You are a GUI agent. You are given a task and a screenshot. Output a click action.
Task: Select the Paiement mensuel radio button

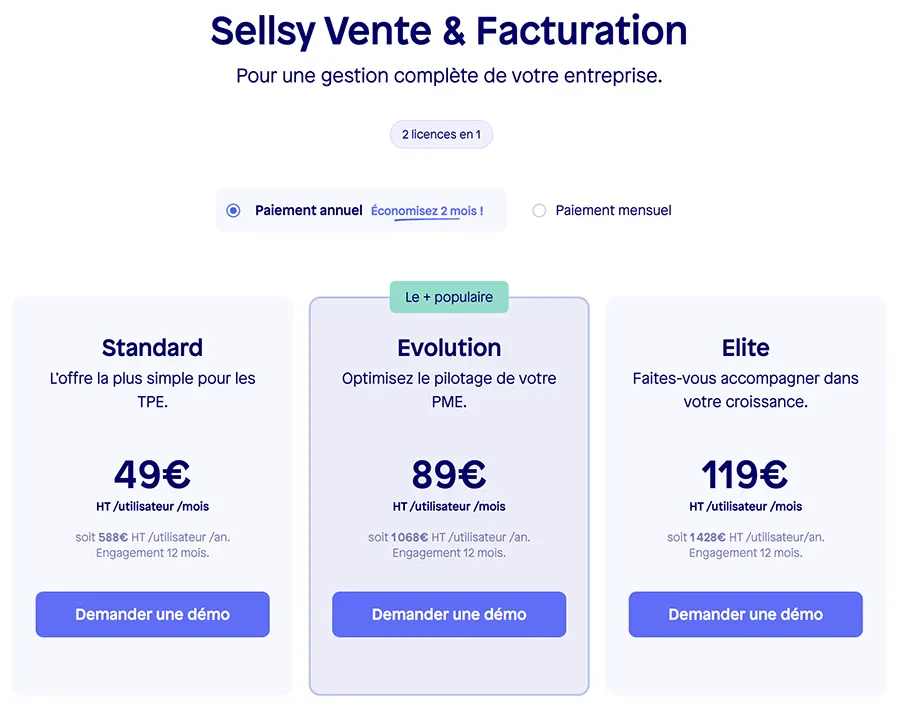(539, 211)
